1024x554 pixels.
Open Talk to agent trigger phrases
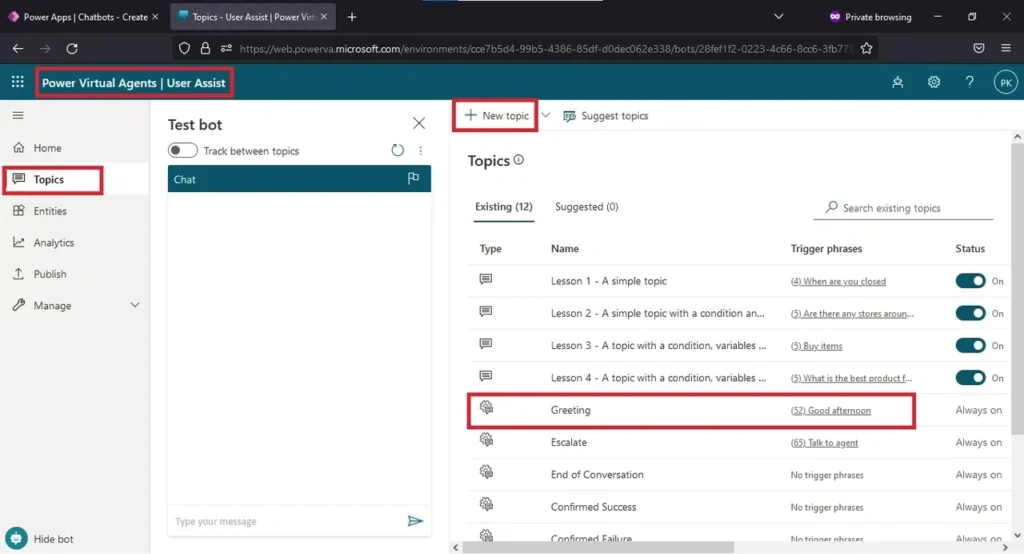click(x=824, y=443)
